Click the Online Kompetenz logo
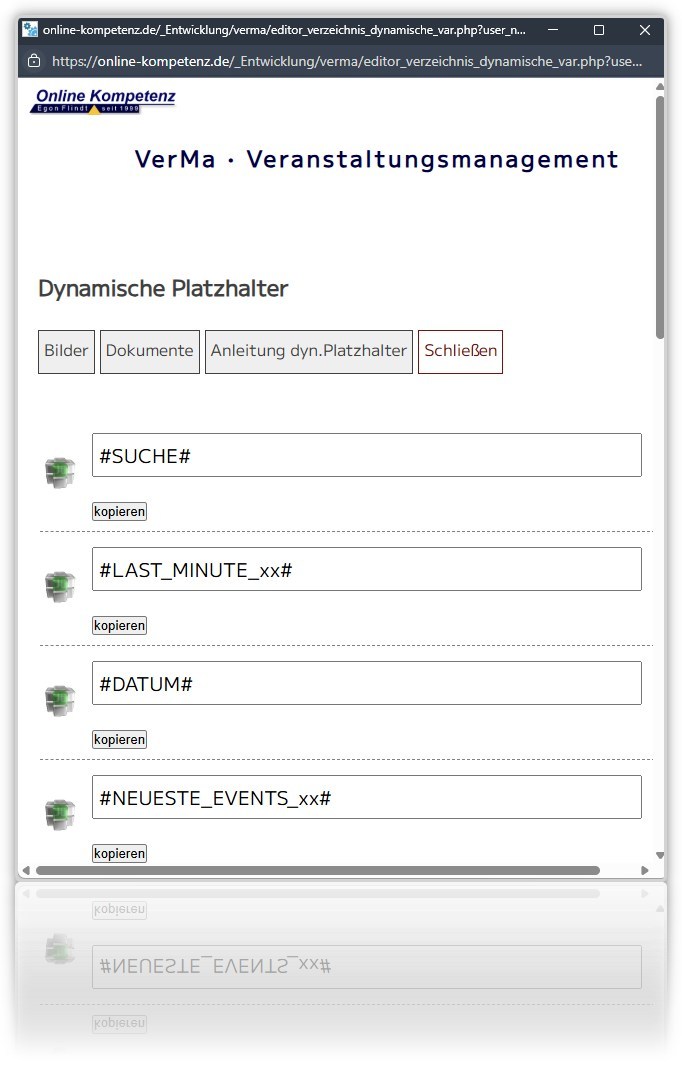 (x=103, y=101)
